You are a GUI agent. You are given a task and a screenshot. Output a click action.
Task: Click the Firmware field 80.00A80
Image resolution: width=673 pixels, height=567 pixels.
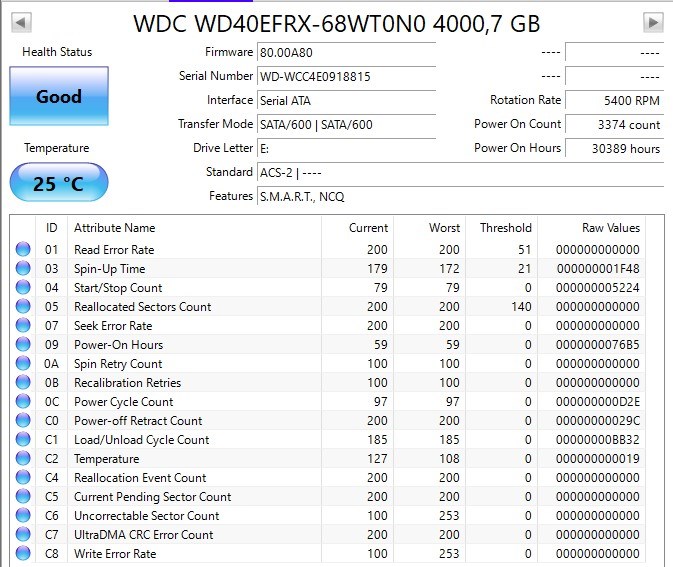pyautogui.click(x=346, y=52)
